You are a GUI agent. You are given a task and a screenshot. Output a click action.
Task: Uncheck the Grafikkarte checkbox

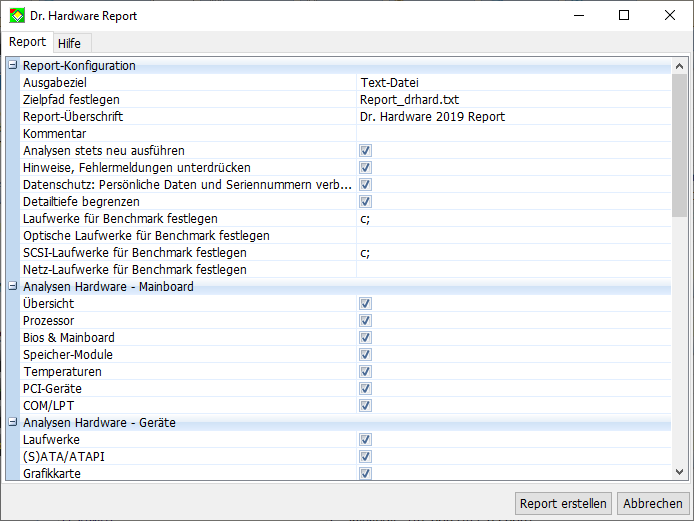tap(366, 473)
